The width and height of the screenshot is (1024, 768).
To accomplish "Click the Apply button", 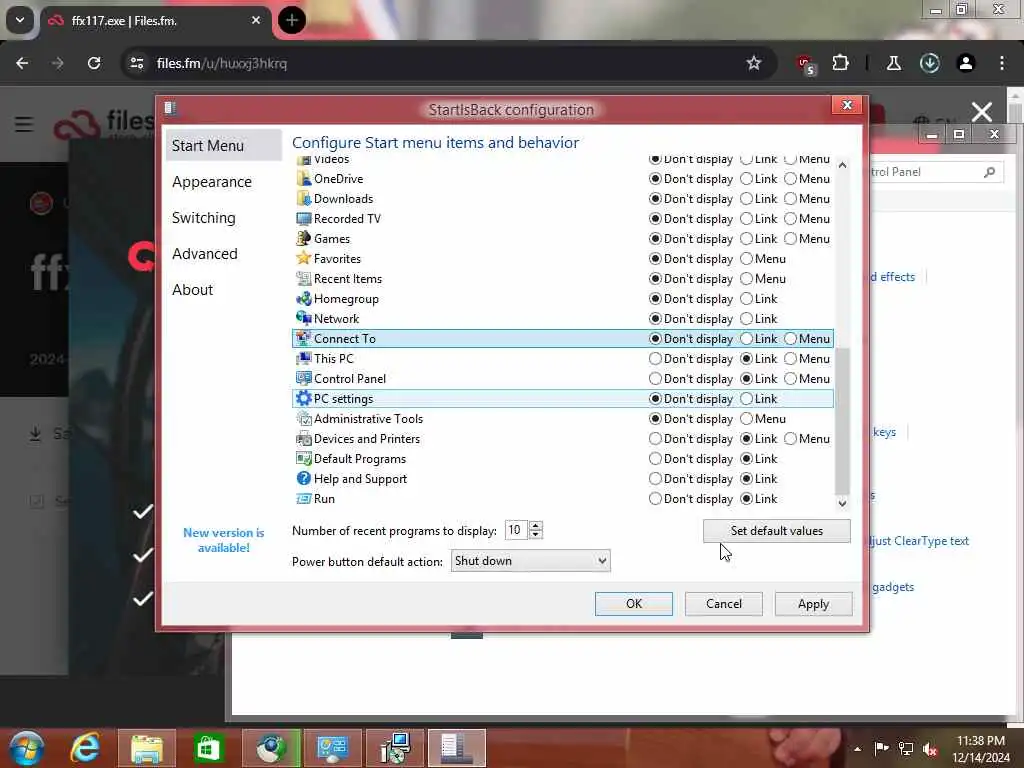I will [x=813, y=604].
